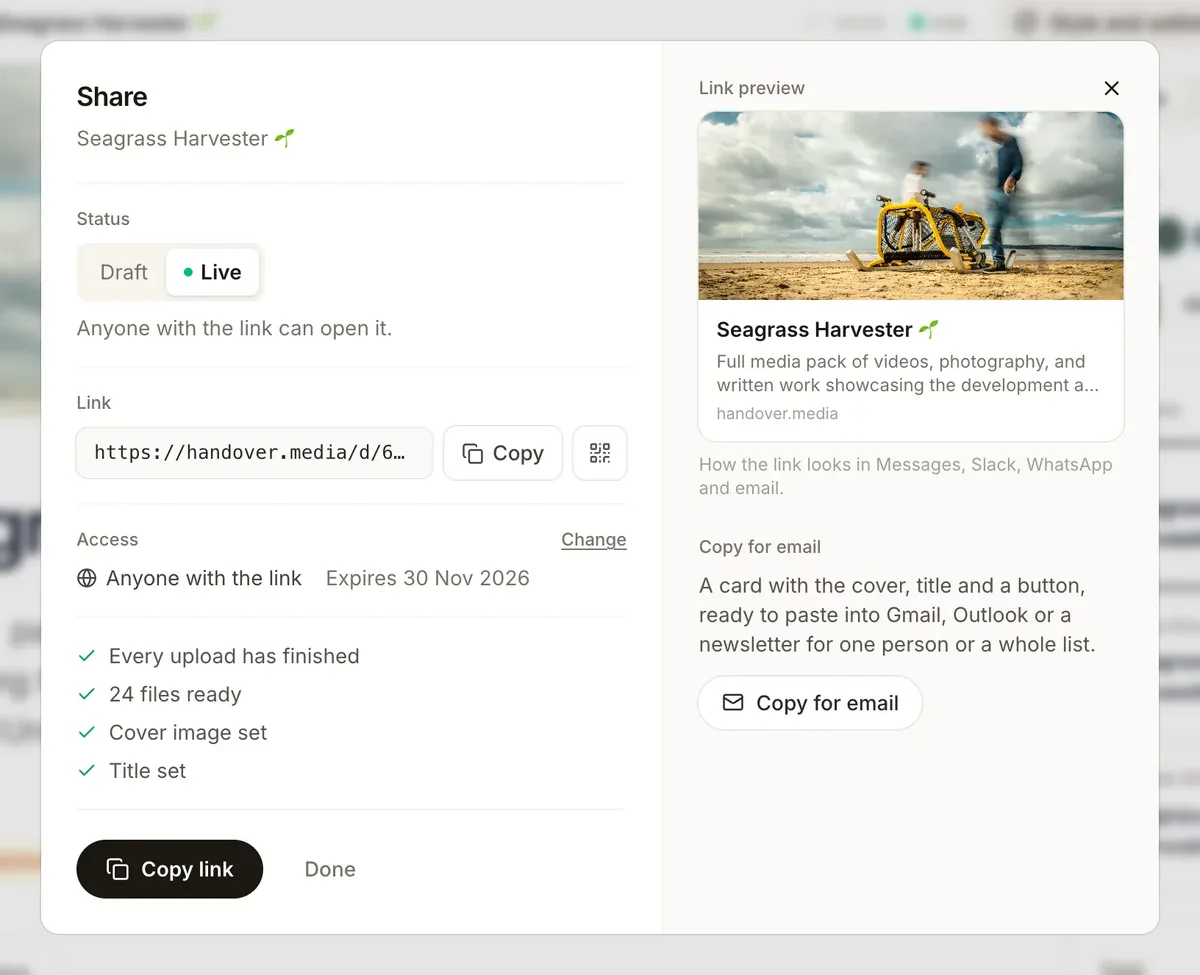Click the 'Every upload has finished' checklist line
This screenshot has width=1200, height=975.
coord(218,656)
